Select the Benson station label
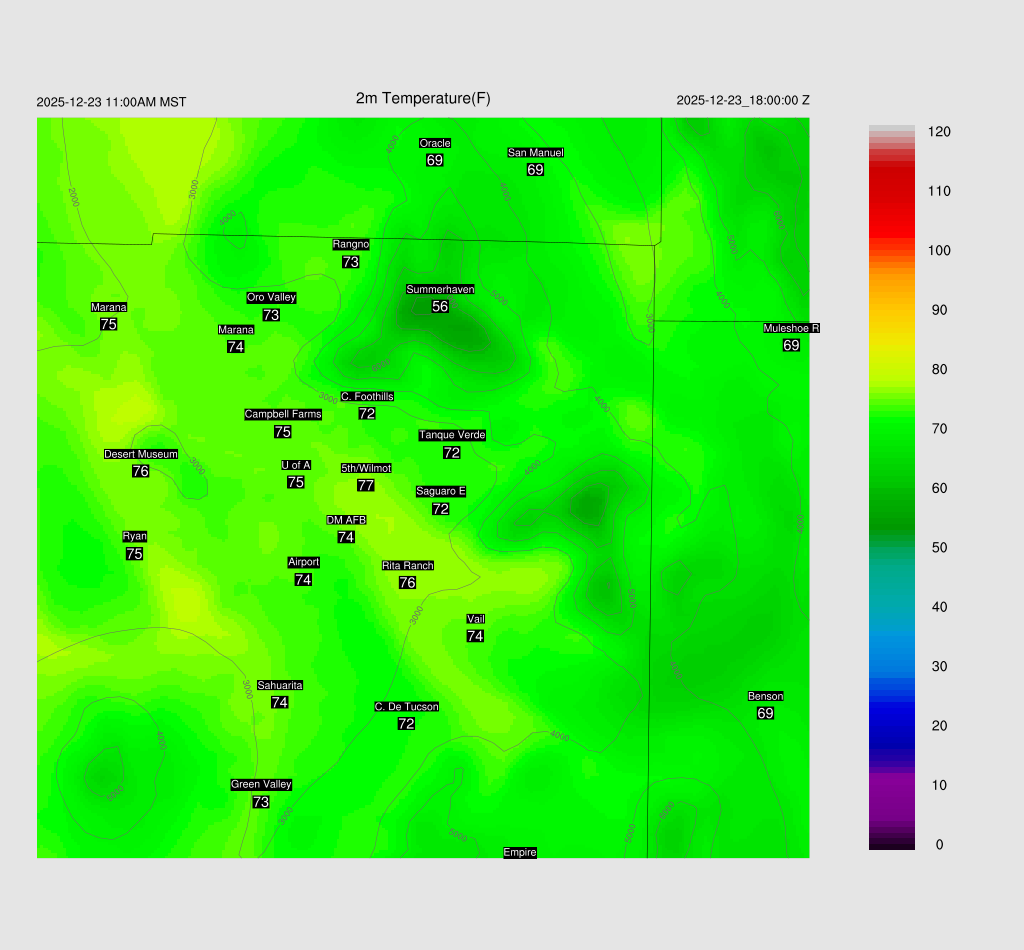1024x950 pixels. click(765, 696)
